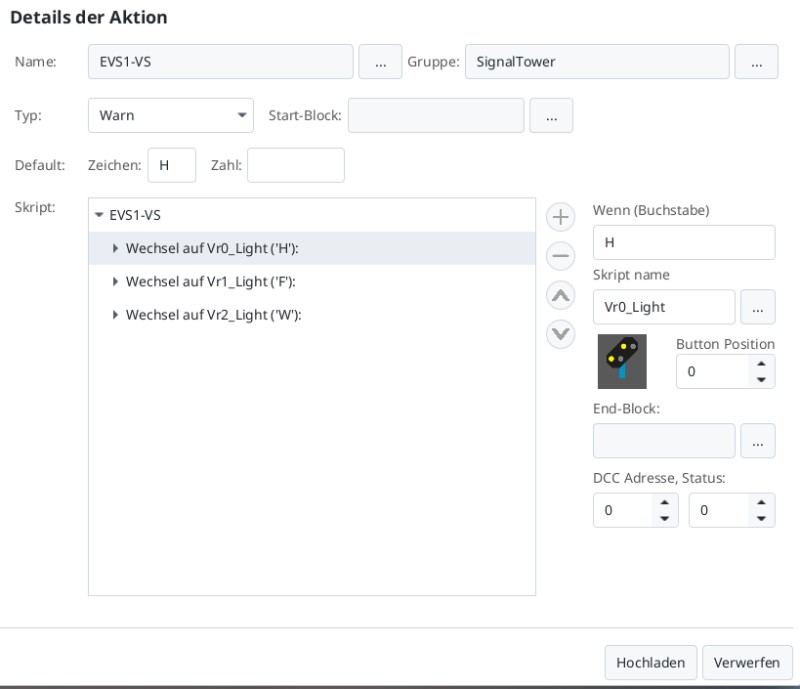Increase DCC Status value
Viewport: 800px width, 689px height.
761,503
